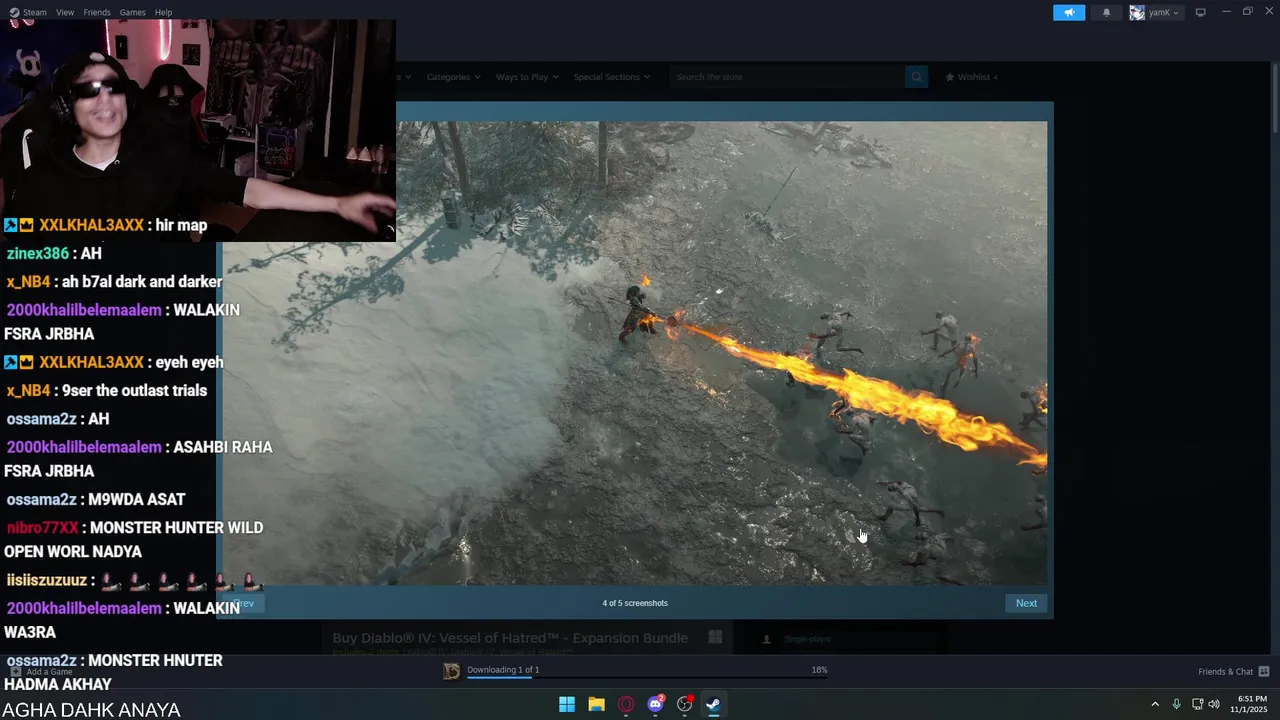Open the volume tray icon
The height and width of the screenshot is (720, 1280).
click(1214, 704)
